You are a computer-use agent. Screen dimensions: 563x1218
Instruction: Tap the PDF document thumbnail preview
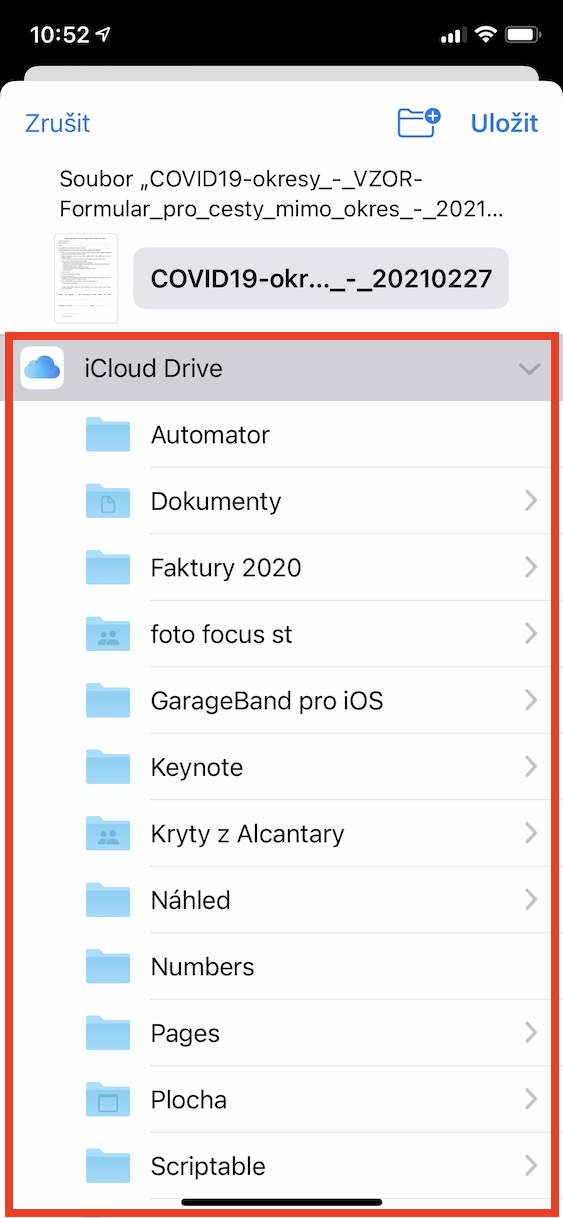(x=86, y=279)
